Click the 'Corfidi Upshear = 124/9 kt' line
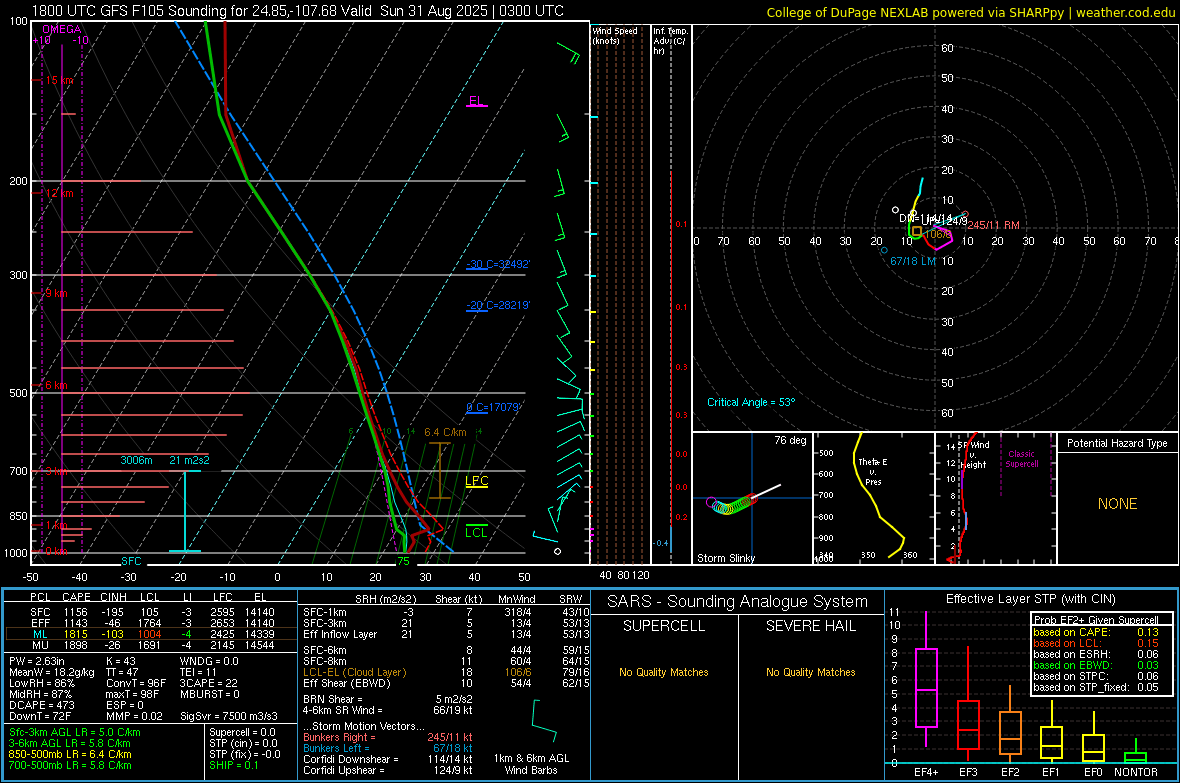 coord(388,770)
